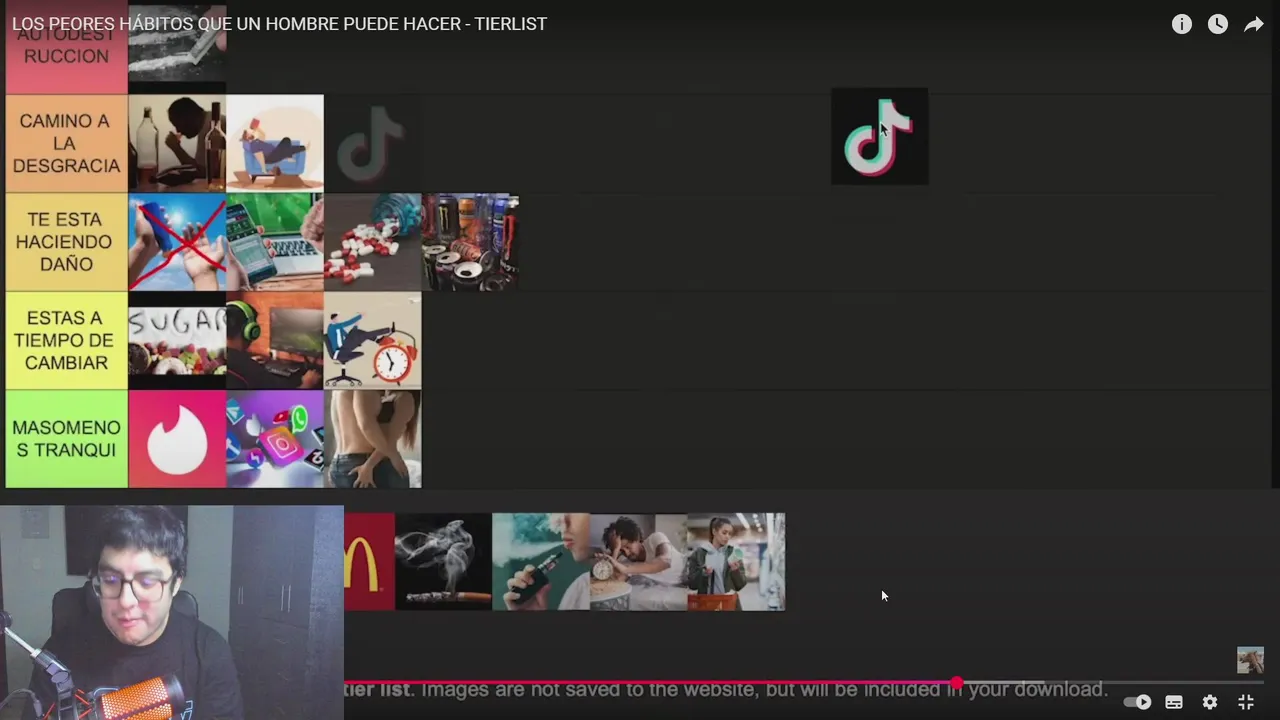Screen dimensions: 1280x720
Task: Click the person lounging on couch image
Action: pyautogui.click(x=275, y=143)
